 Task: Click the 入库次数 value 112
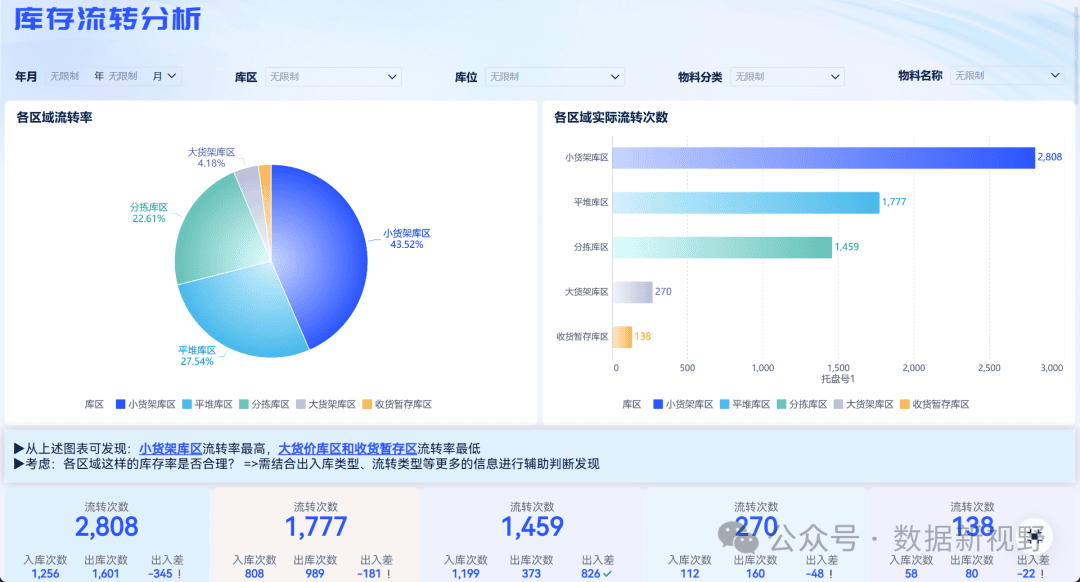click(x=689, y=573)
